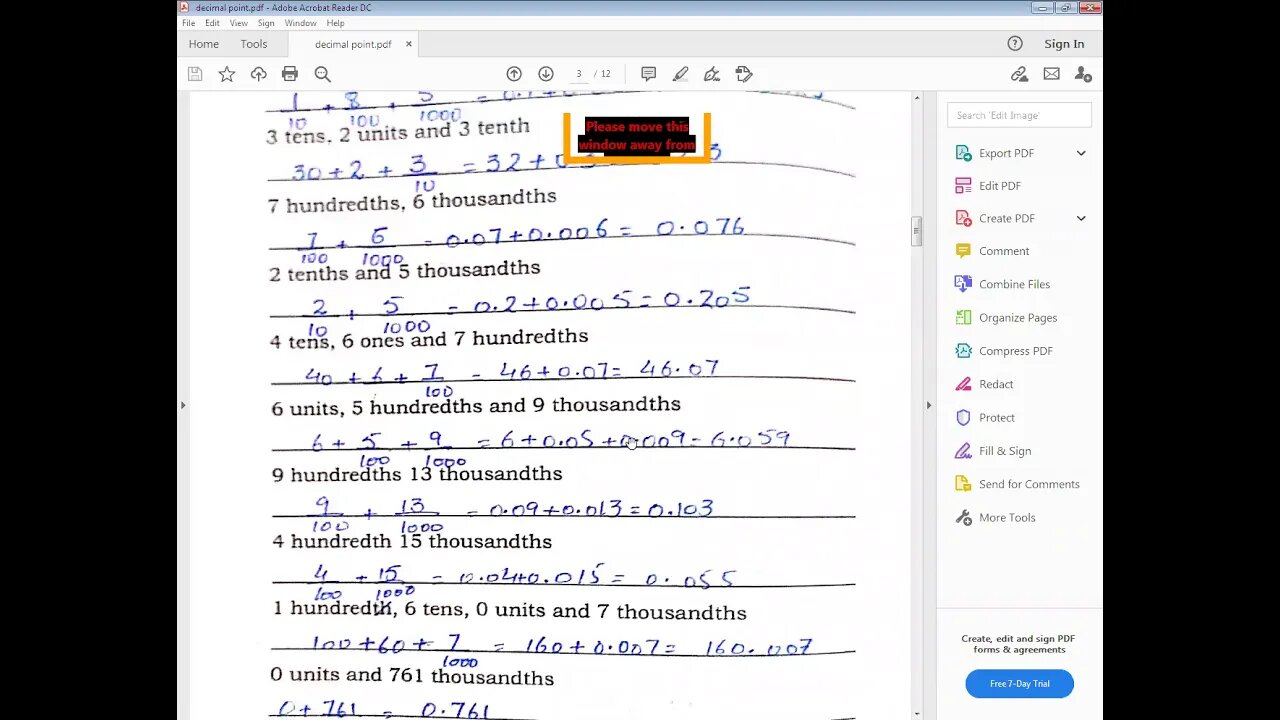Click text '0 units and 761 thousandths'
Screen dimensions: 1280x720
coord(412,677)
